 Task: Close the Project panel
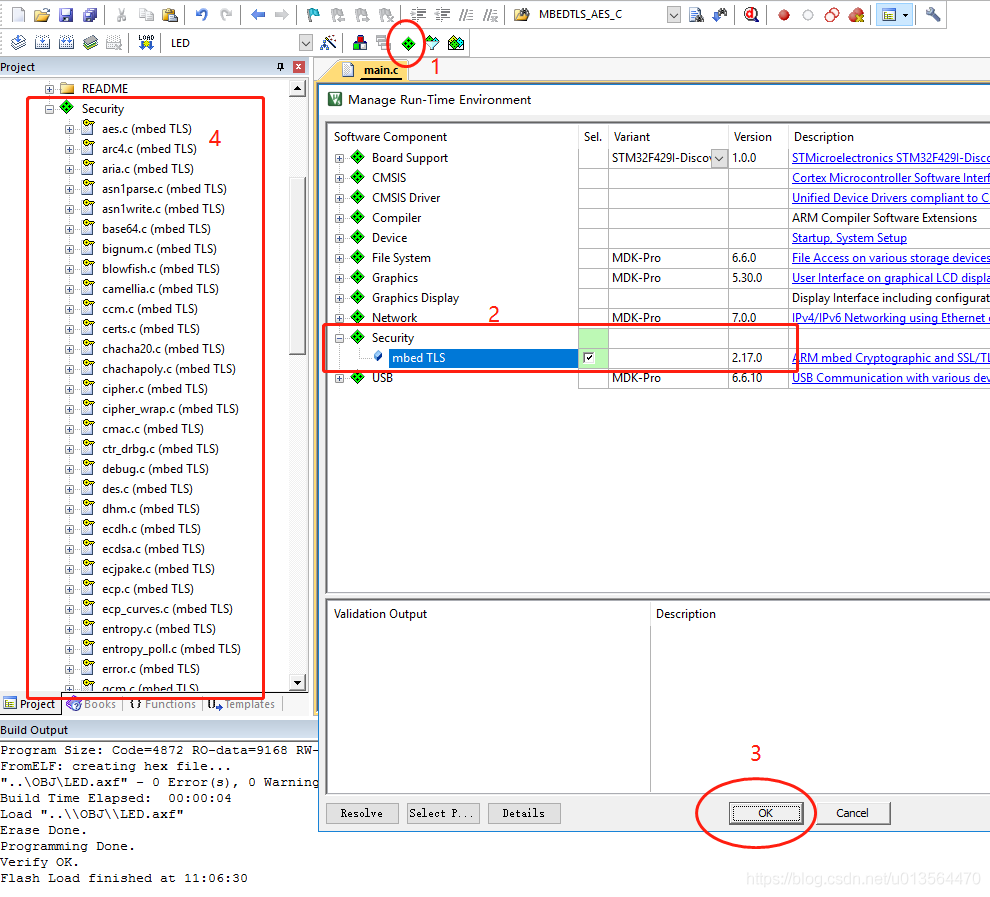[x=299, y=67]
